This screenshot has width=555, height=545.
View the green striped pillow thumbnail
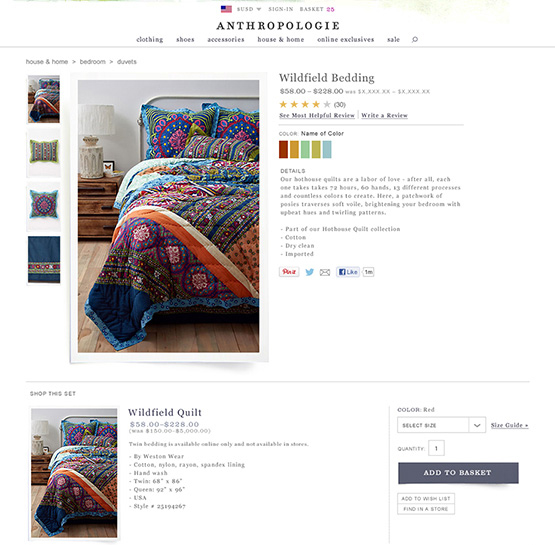(x=44, y=153)
